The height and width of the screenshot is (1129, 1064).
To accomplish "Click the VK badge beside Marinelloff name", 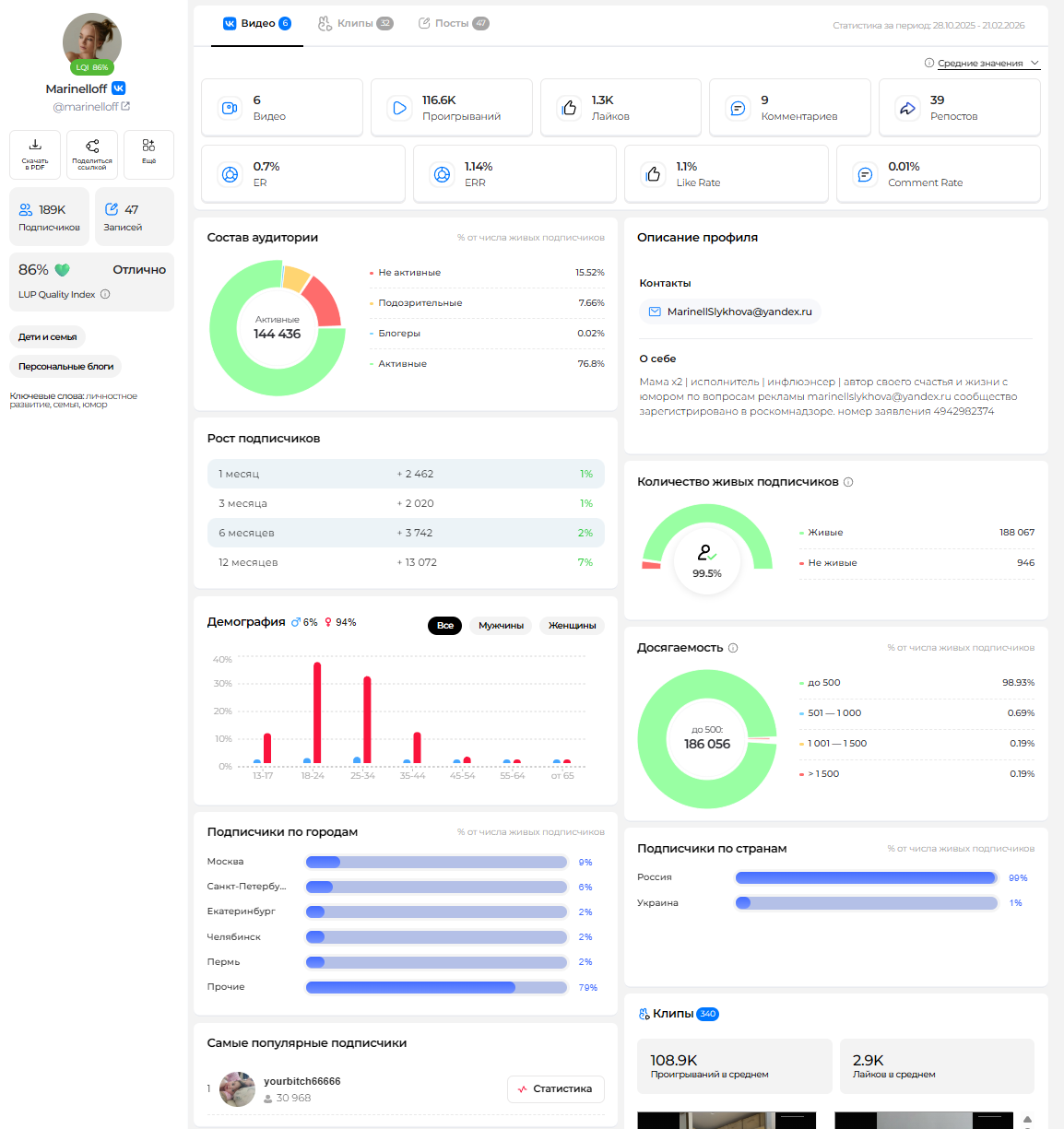I will [118, 88].
